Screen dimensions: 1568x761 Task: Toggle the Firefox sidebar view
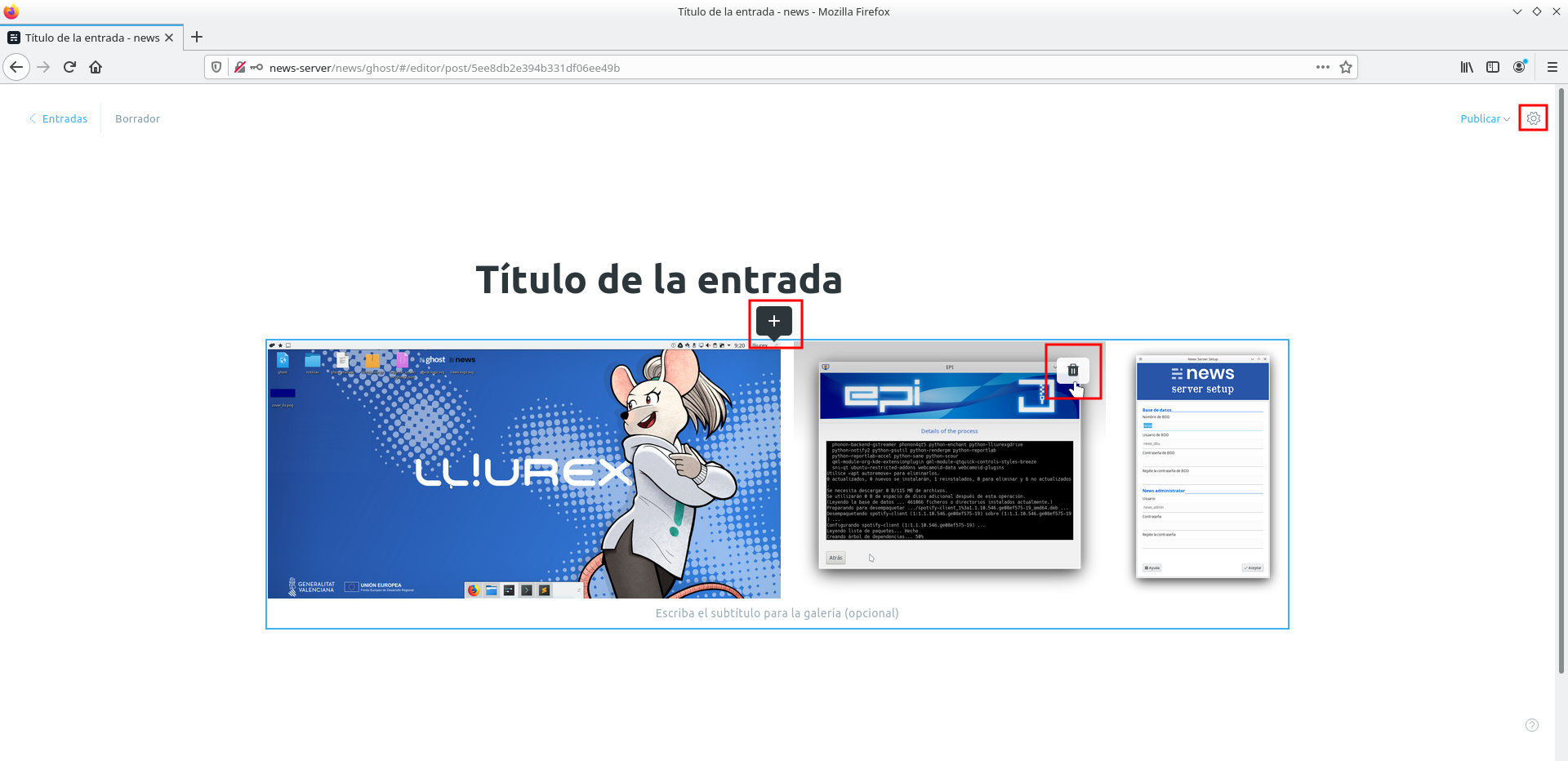(1493, 67)
